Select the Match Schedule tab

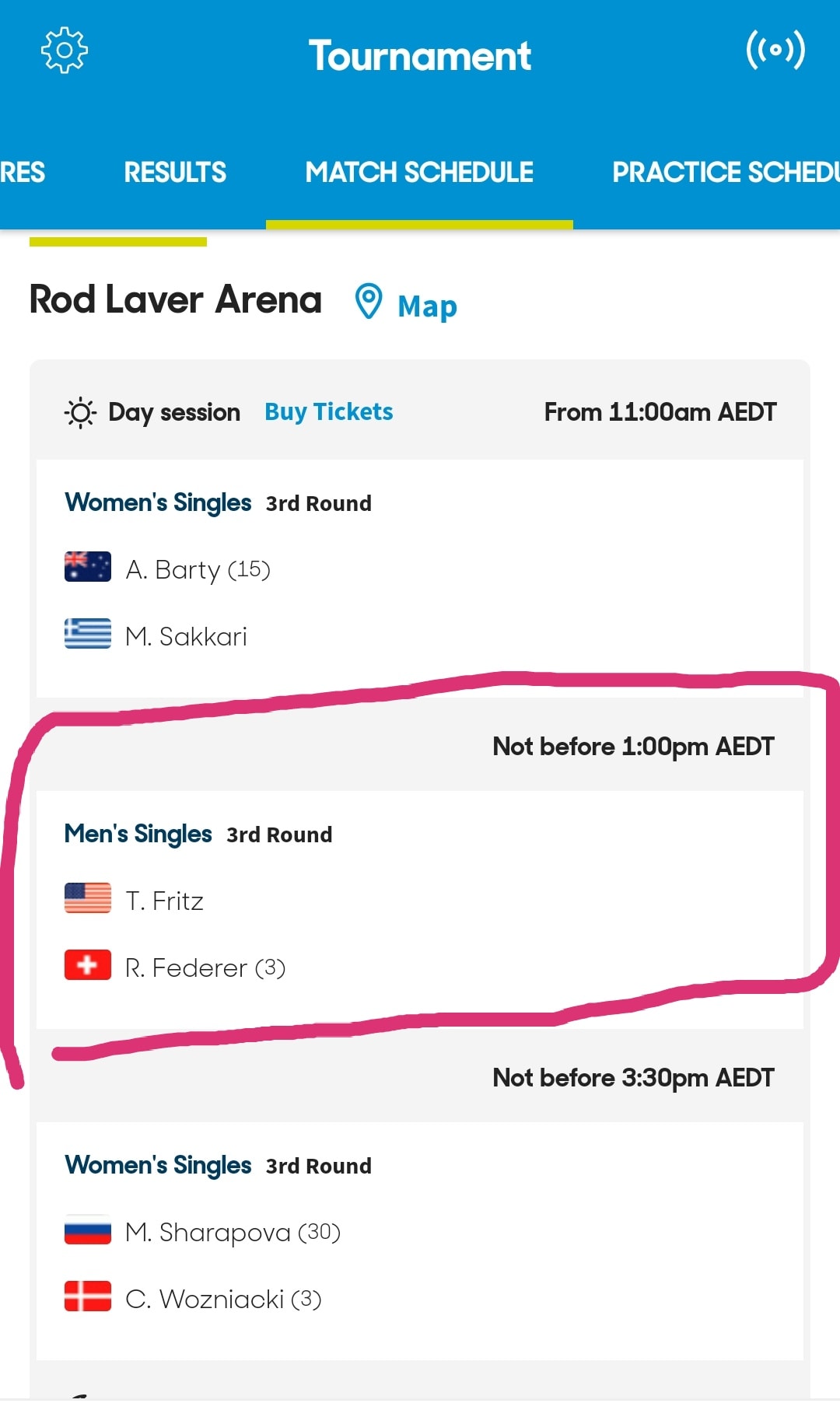[x=419, y=172]
